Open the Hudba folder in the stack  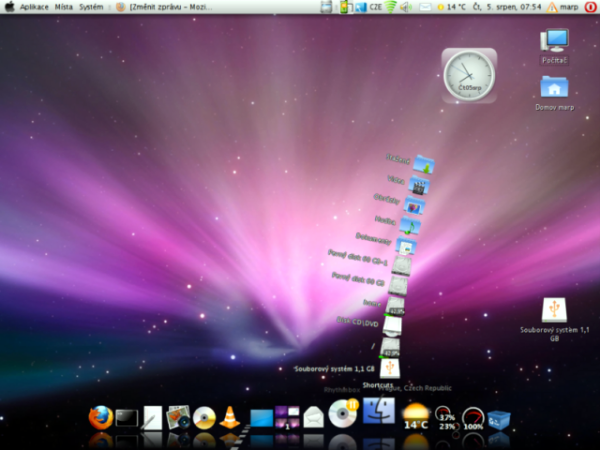click(410, 225)
